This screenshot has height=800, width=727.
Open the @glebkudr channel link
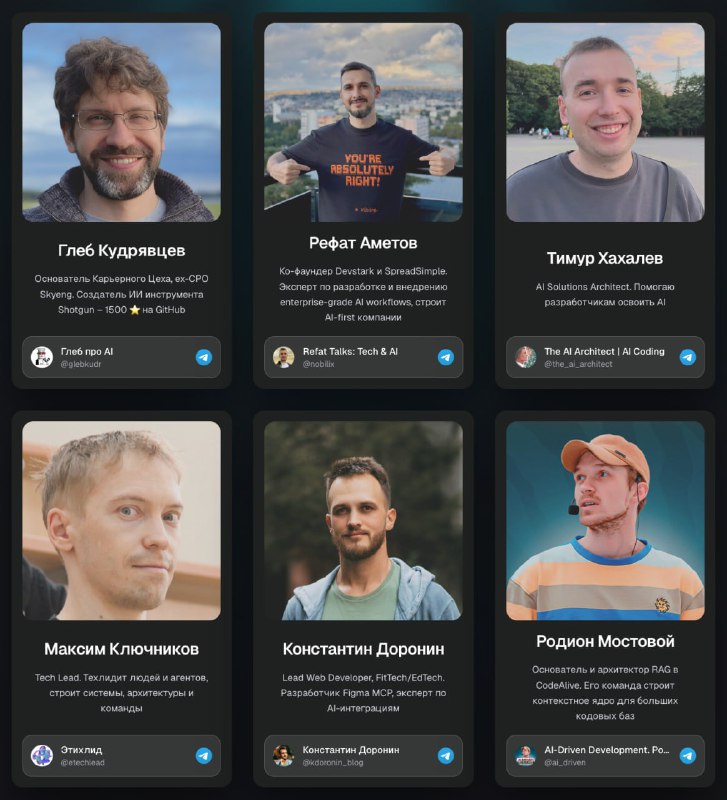coord(121,357)
